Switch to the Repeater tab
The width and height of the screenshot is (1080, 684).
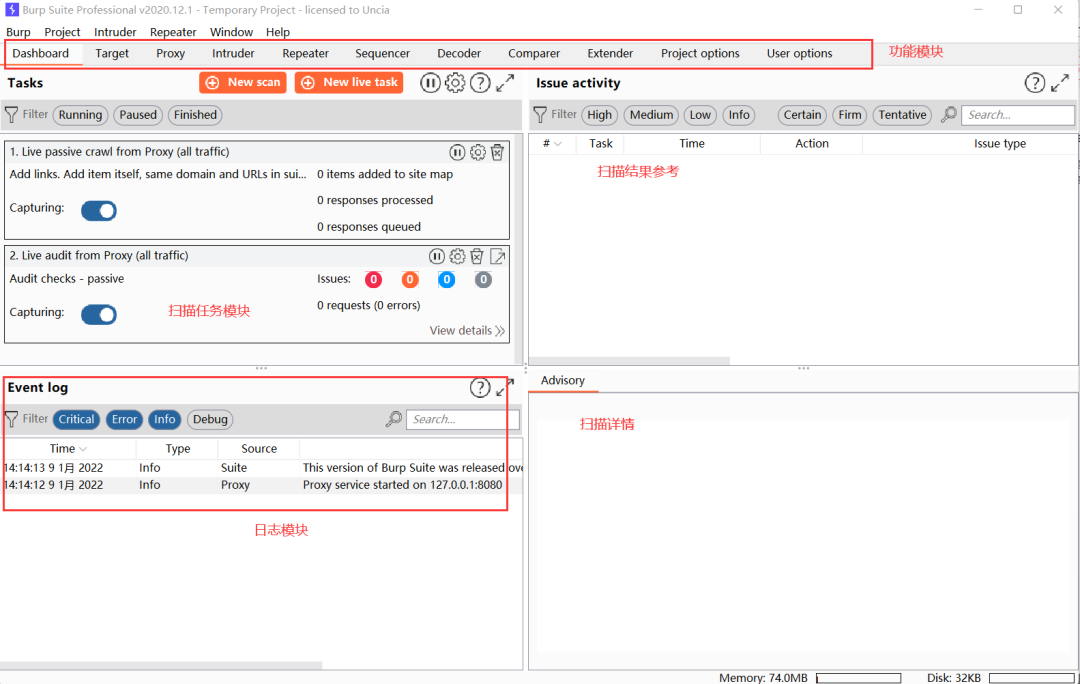305,54
